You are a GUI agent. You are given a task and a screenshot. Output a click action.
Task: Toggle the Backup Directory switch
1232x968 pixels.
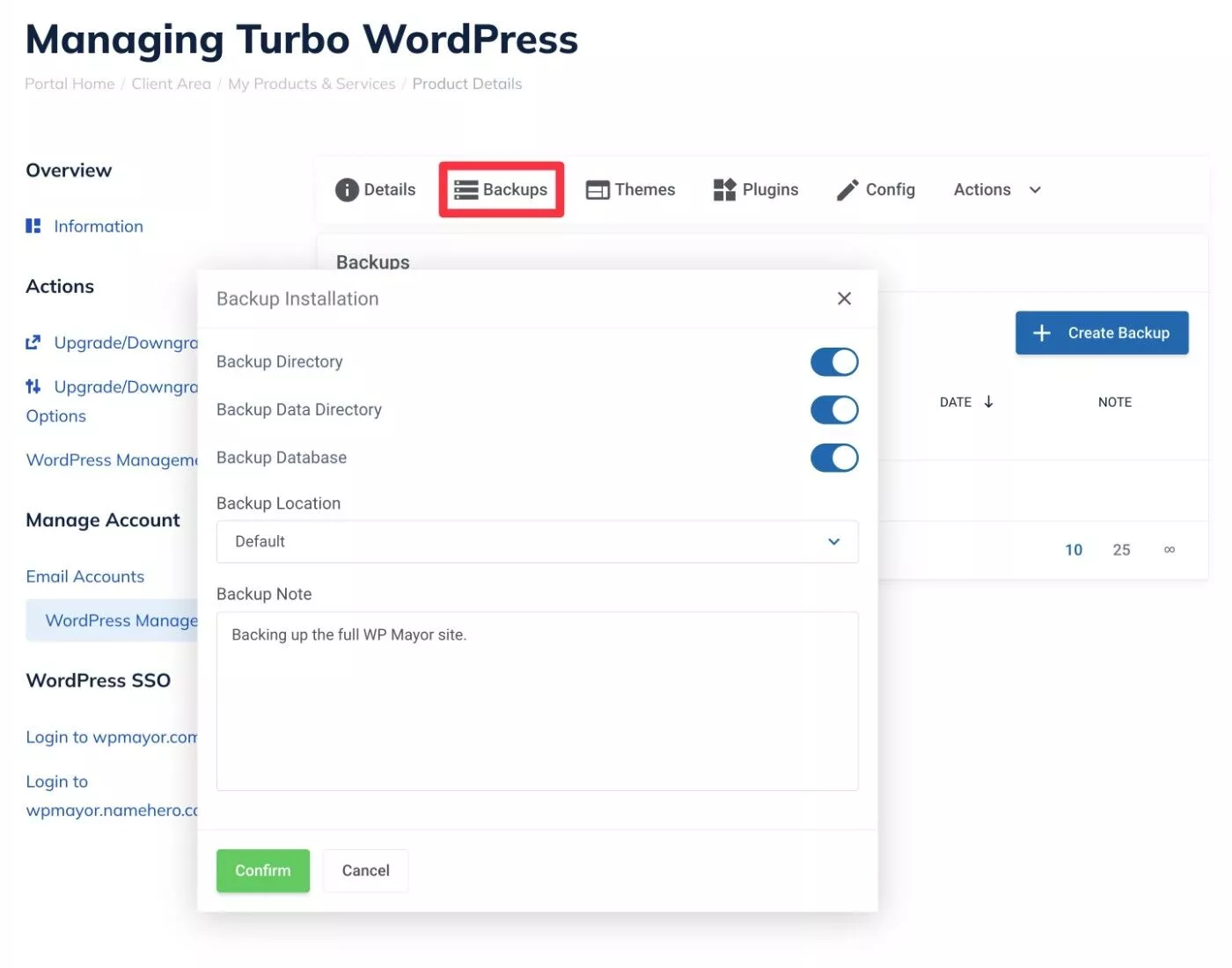coord(834,362)
